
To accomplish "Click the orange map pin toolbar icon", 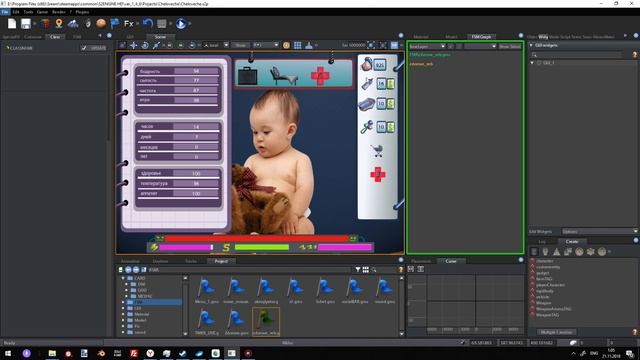I will coord(59,24).
